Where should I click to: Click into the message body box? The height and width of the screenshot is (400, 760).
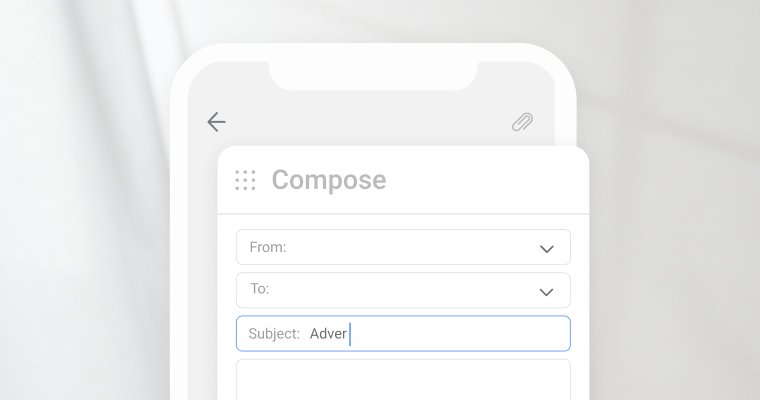pos(403,380)
